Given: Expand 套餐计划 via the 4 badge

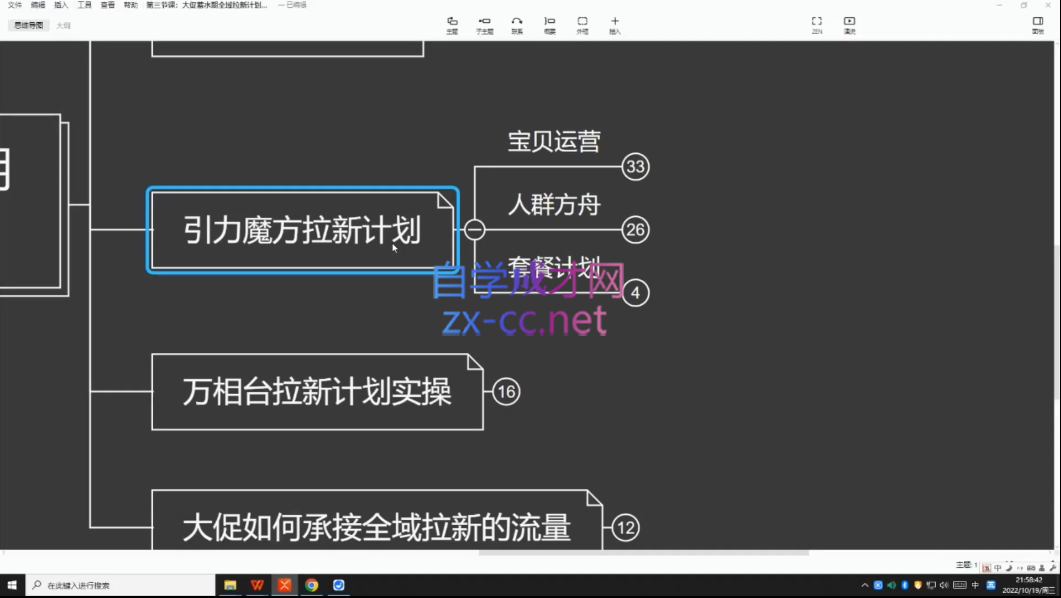Looking at the screenshot, I should pos(635,293).
